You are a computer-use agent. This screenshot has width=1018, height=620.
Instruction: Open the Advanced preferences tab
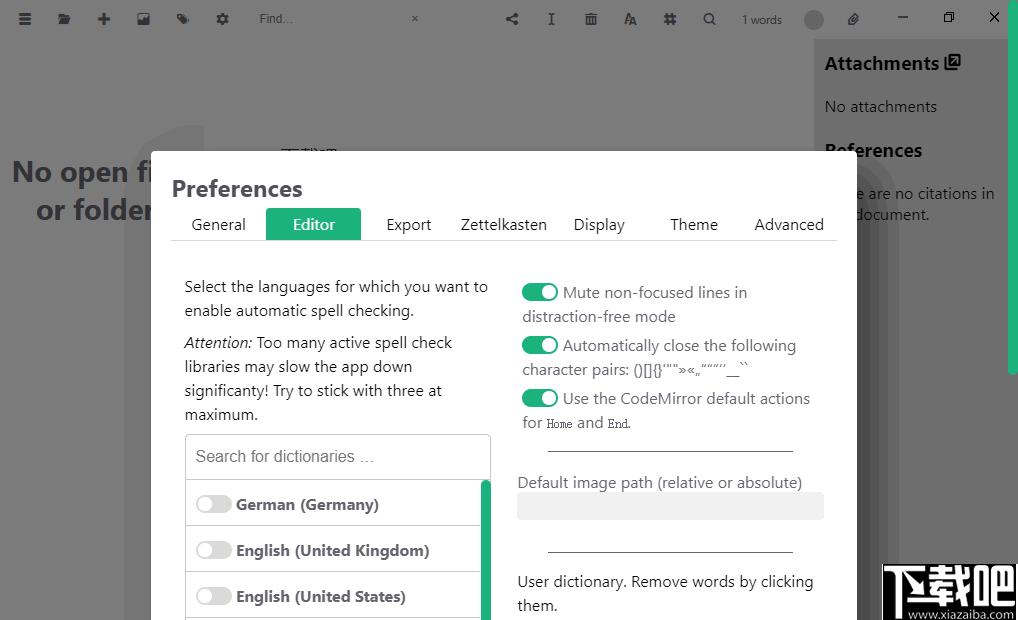(789, 225)
